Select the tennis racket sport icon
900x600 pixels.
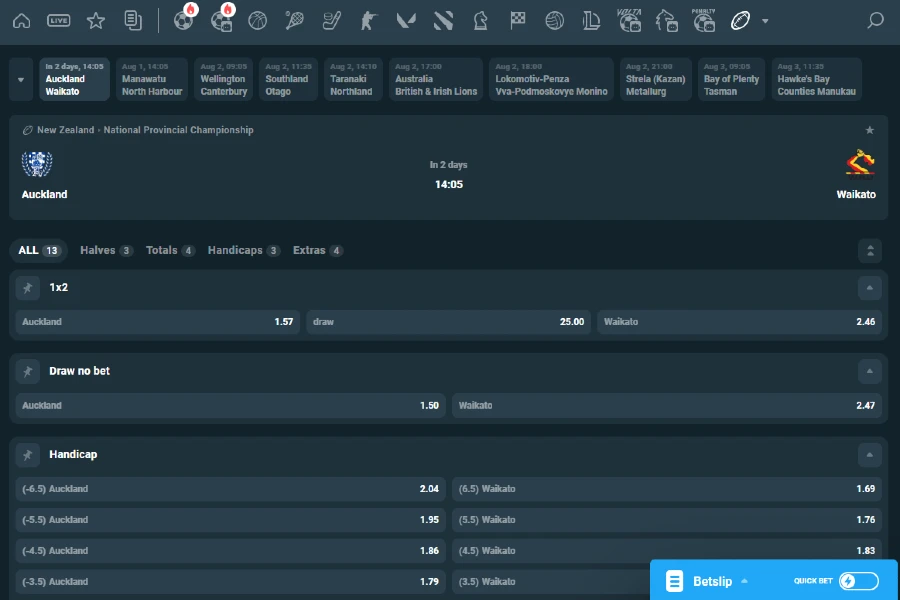click(x=295, y=20)
